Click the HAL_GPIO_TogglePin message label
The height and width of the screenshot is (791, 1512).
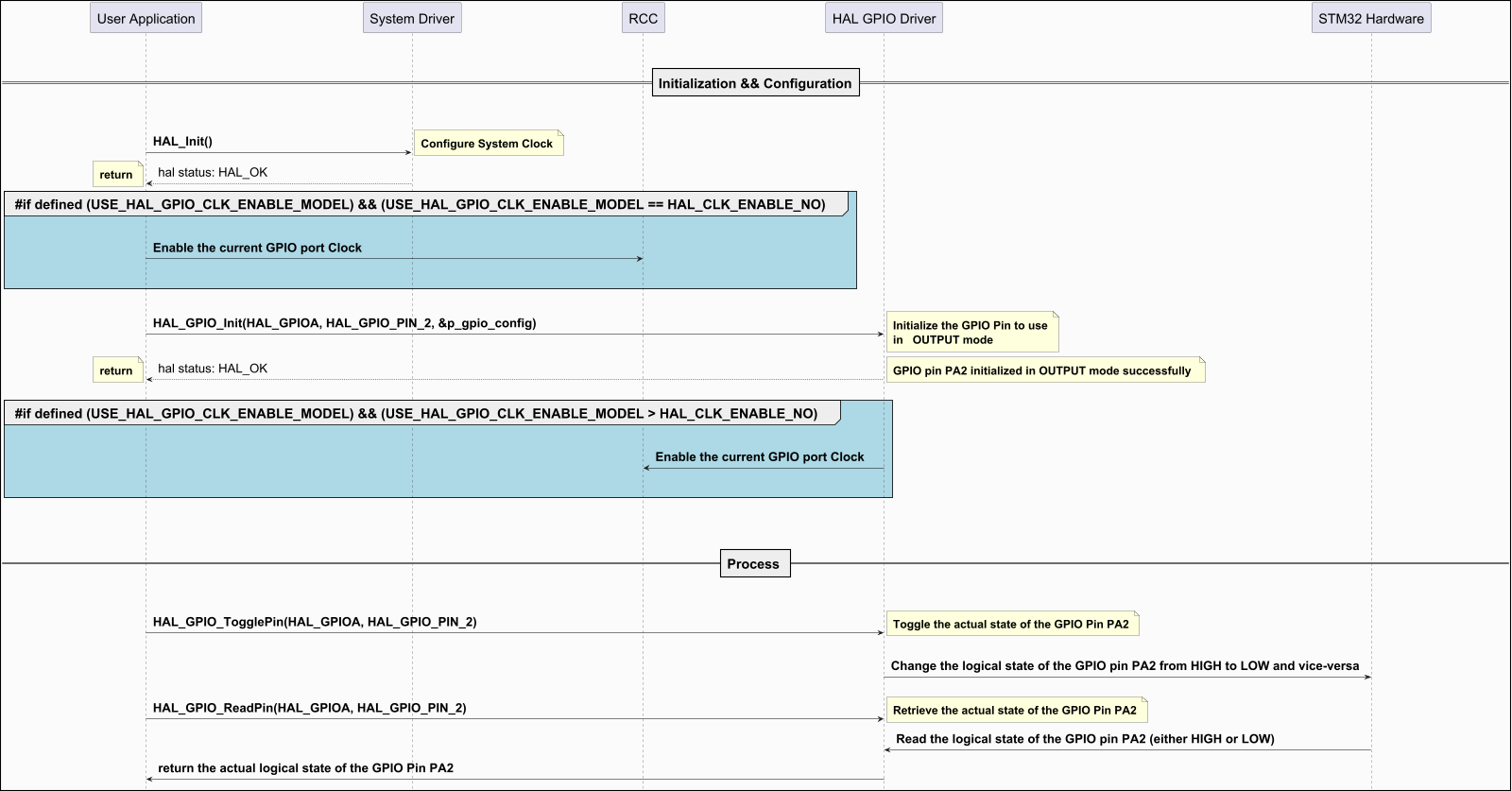[315, 622]
